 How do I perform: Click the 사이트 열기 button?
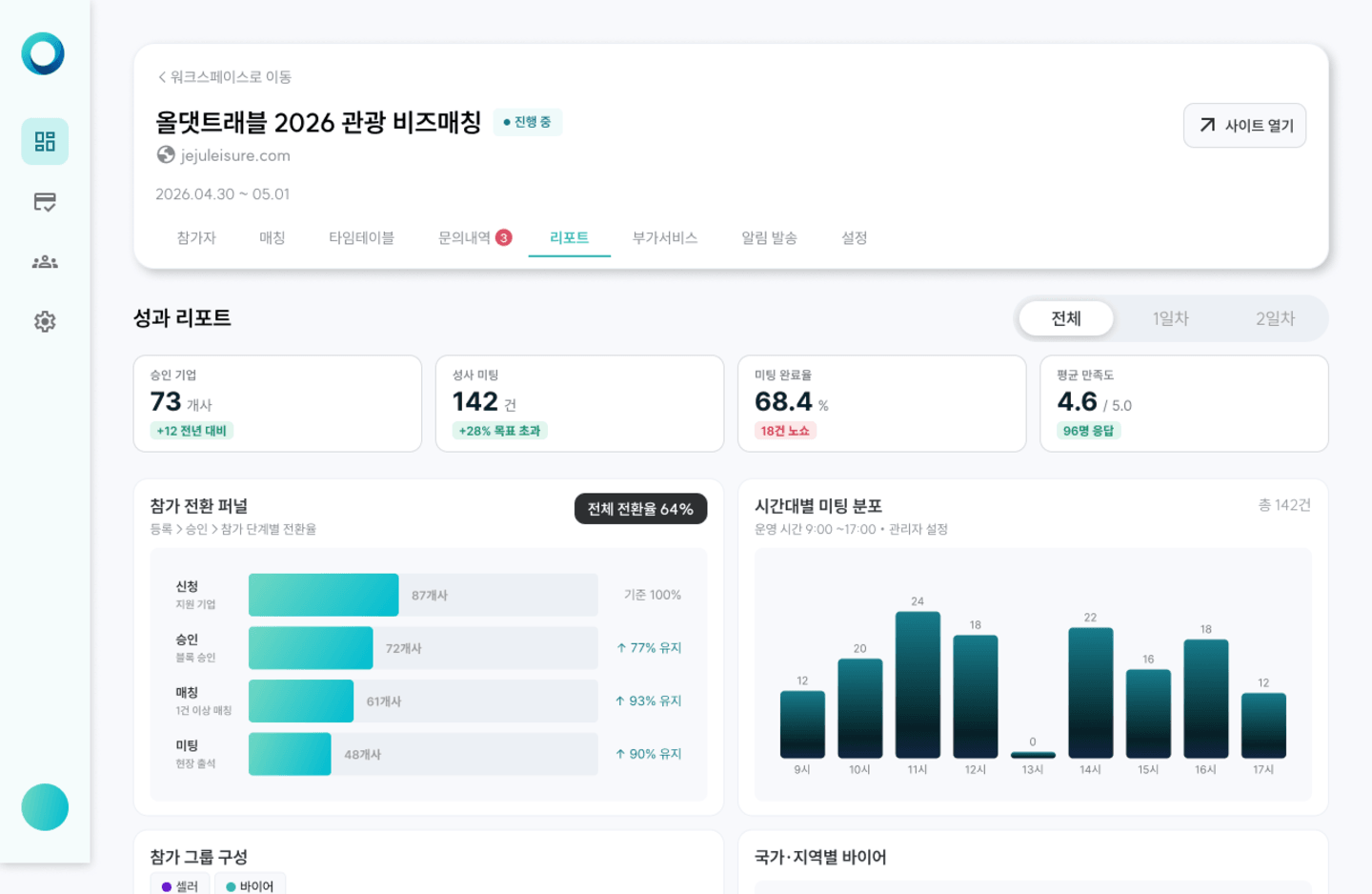point(1244,126)
